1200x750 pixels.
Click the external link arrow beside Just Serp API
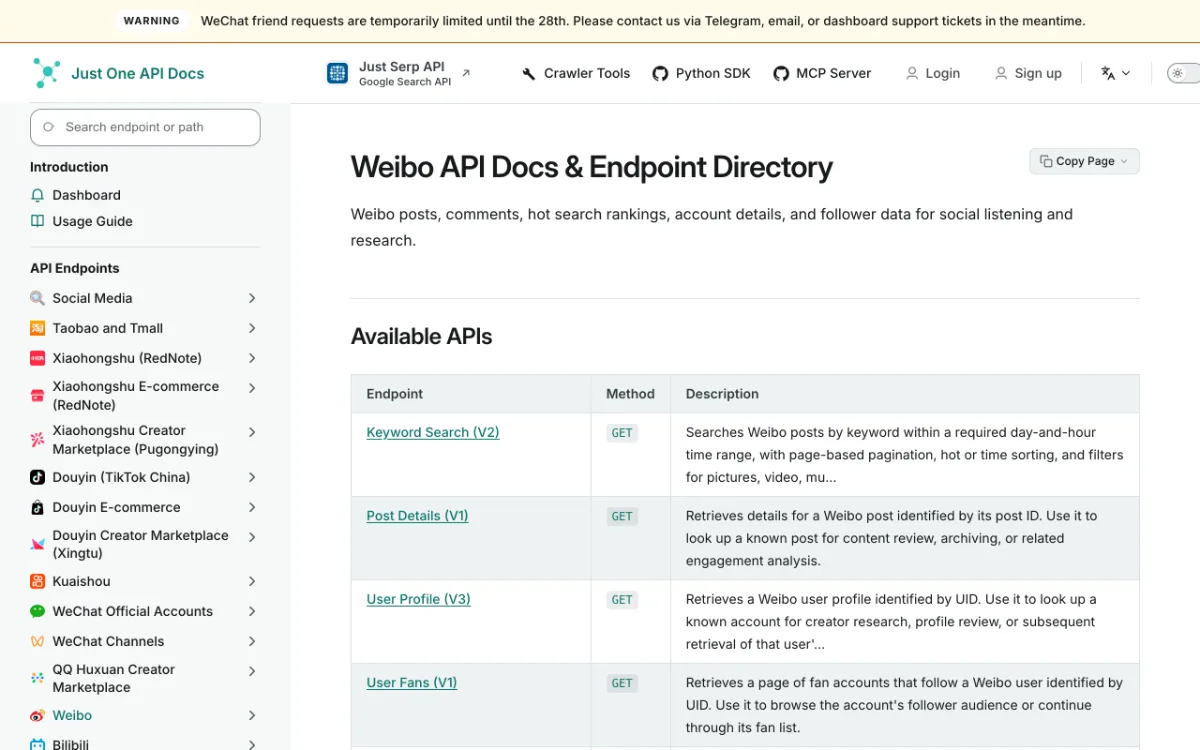[466, 73]
